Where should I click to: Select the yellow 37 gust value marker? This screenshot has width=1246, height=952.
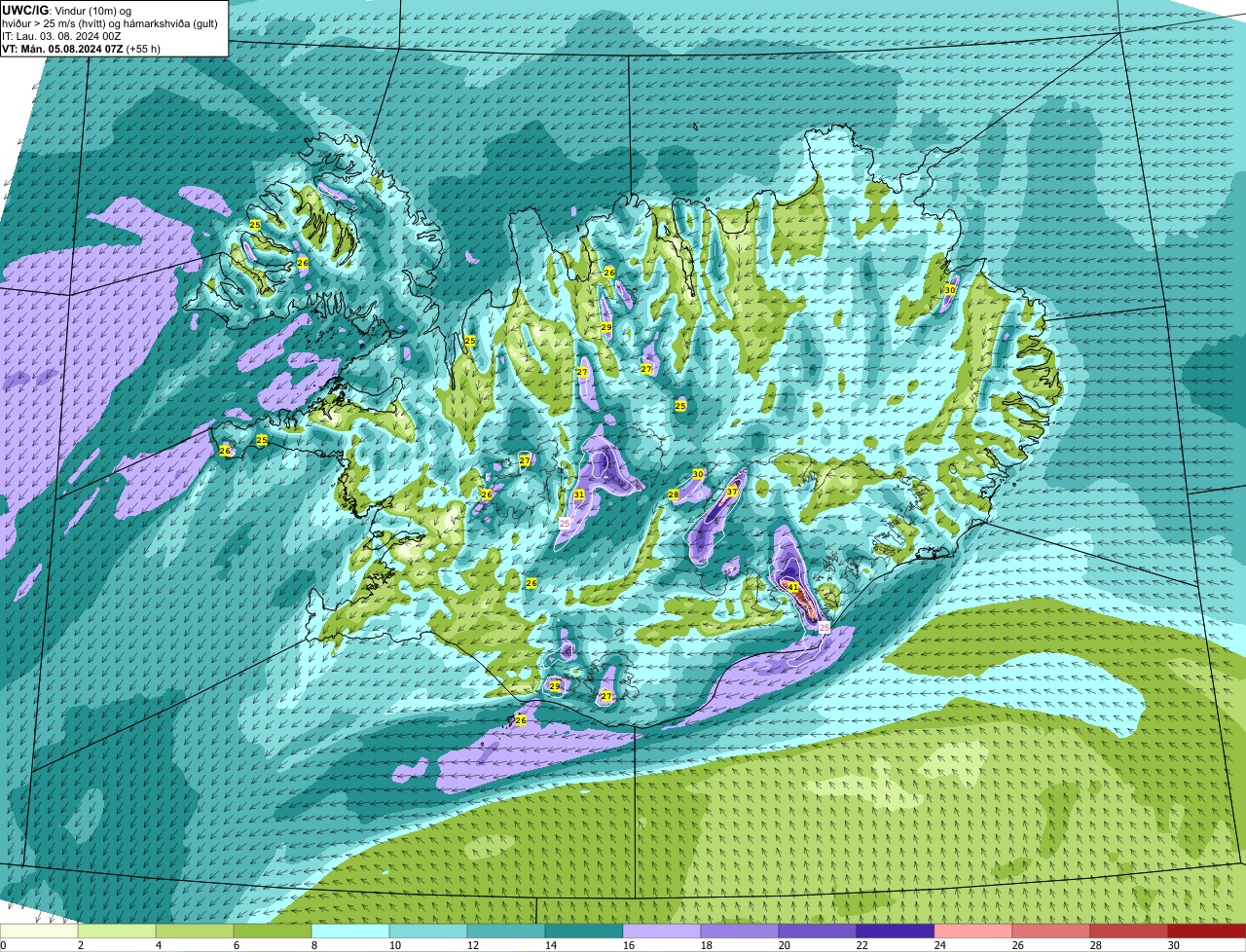tap(731, 492)
